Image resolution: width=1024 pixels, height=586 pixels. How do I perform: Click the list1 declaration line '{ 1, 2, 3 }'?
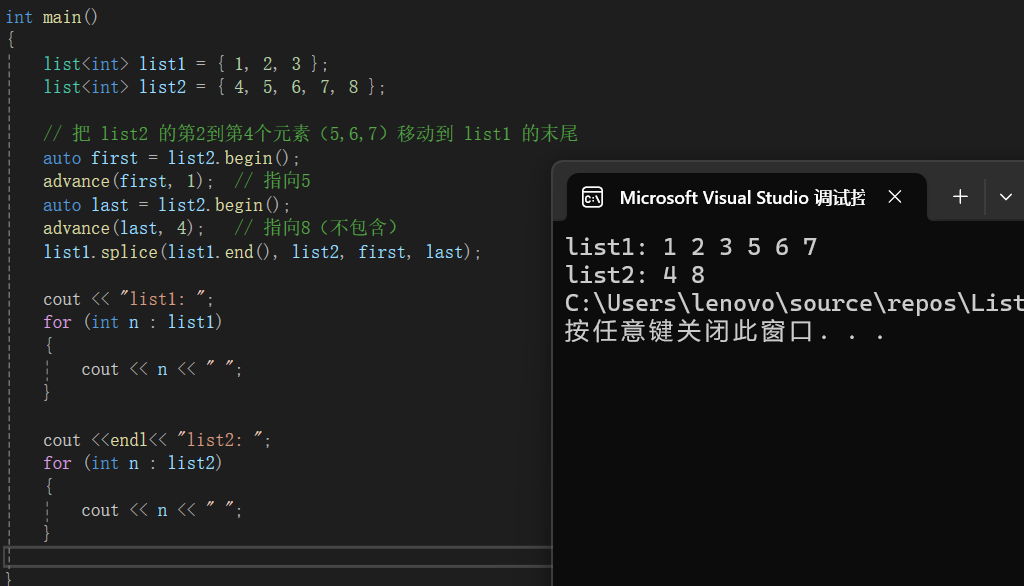[x=186, y=64]
